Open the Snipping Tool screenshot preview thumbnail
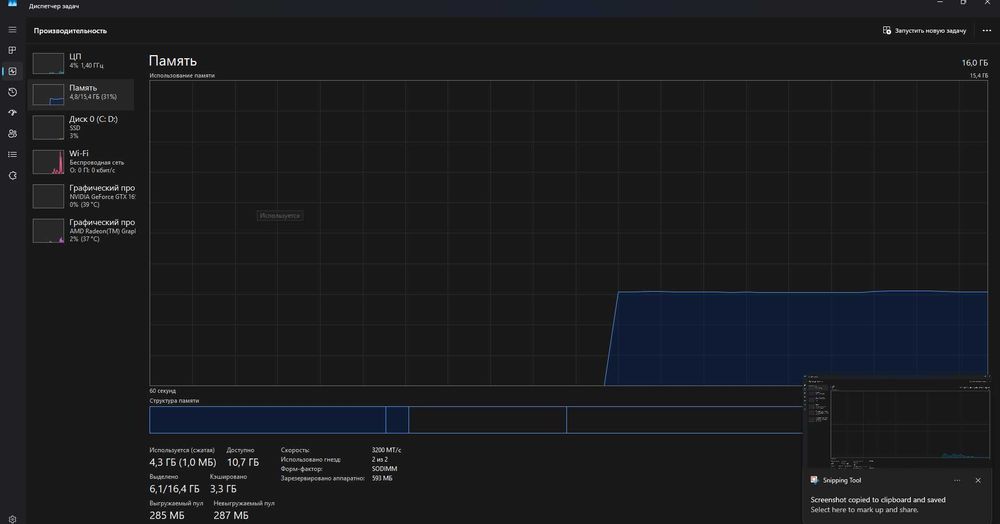This screenshot has width=1000, height=524. (897, 421)
